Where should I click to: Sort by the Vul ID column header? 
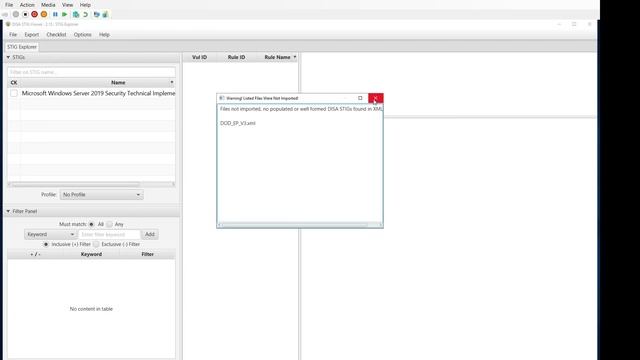(x=200, y=57)
